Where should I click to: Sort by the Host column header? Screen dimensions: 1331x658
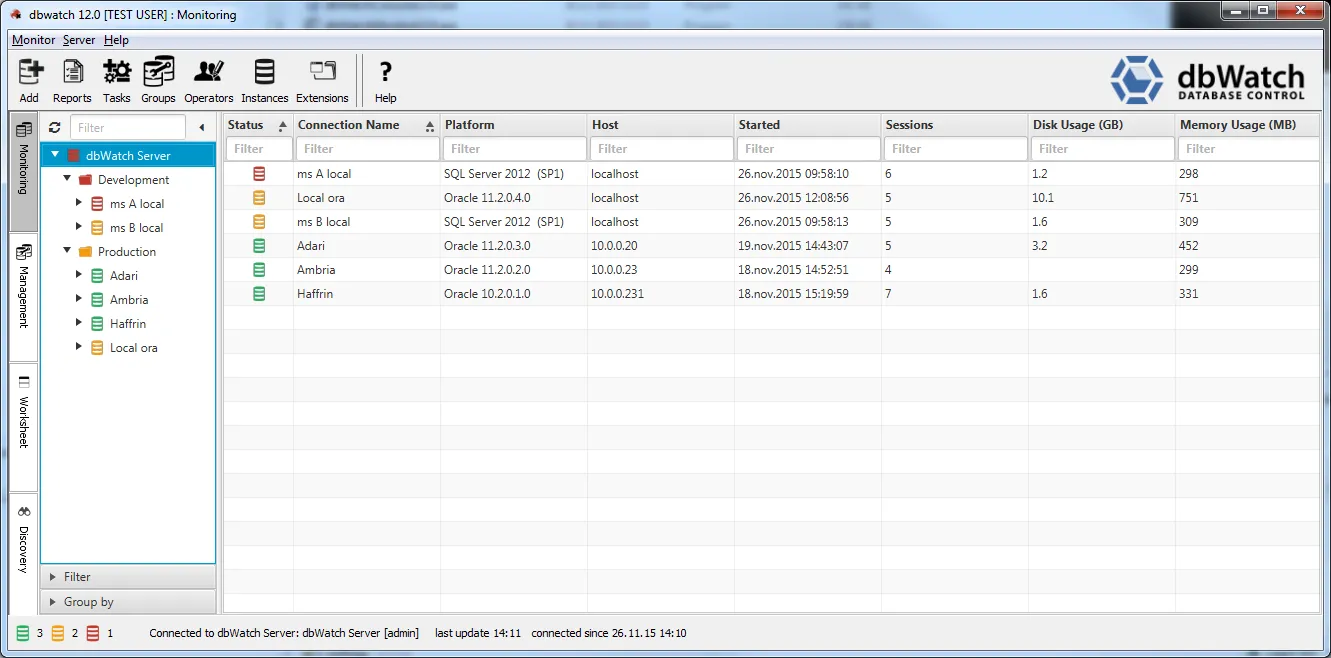[x=661, y=125]
